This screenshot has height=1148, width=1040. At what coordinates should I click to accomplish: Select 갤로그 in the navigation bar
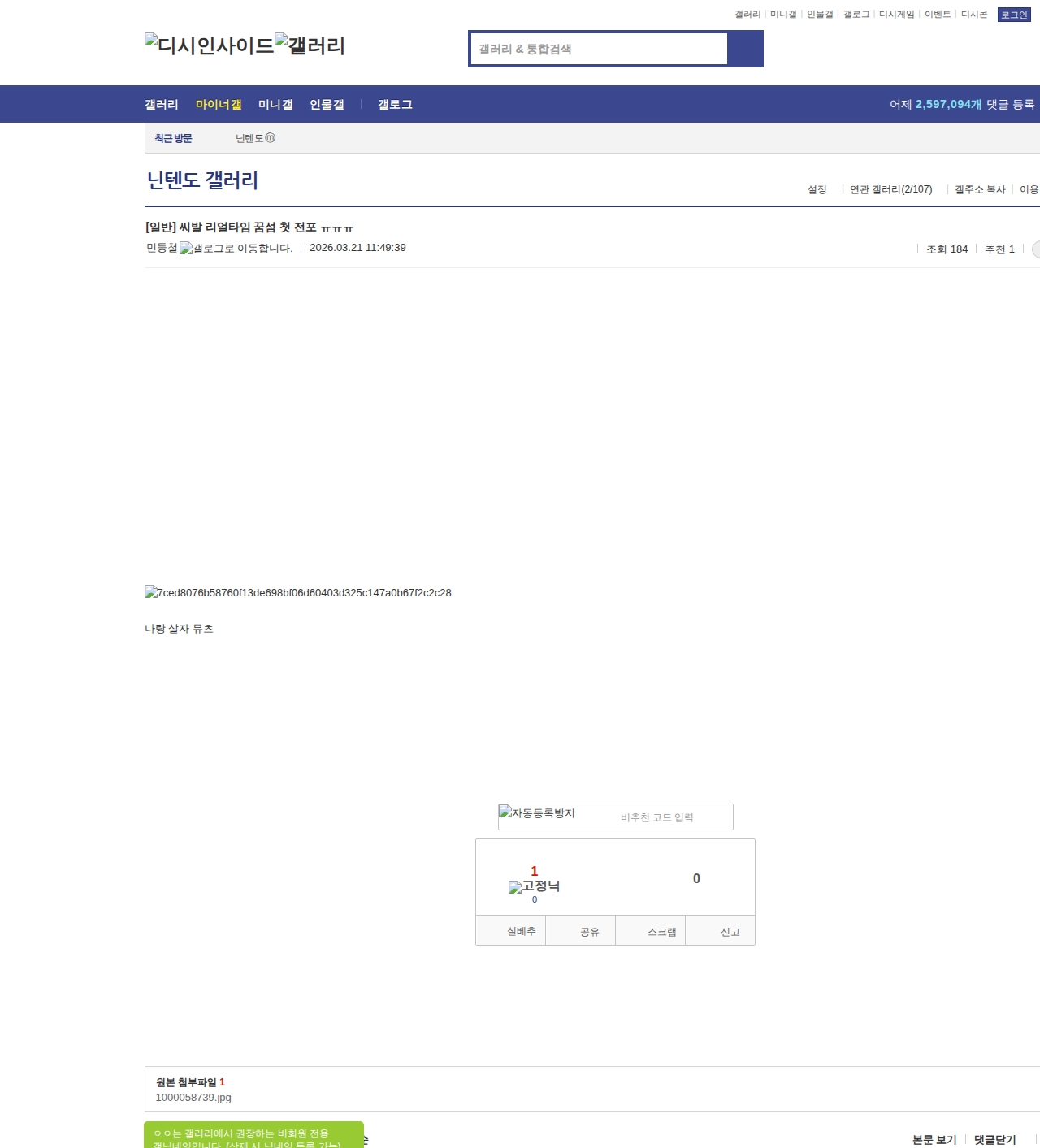tap(395, 105)
